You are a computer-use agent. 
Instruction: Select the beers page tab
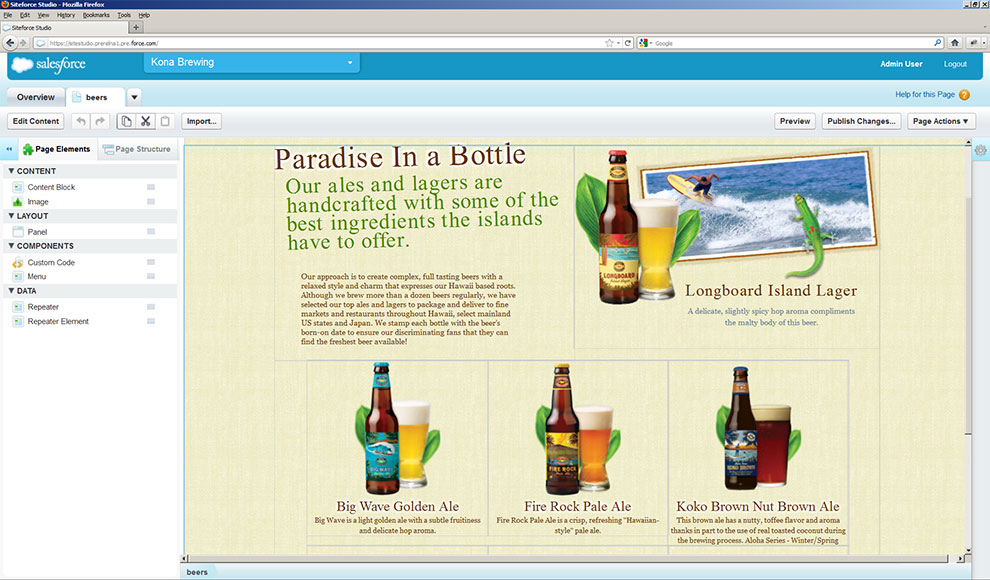point(95,97)
